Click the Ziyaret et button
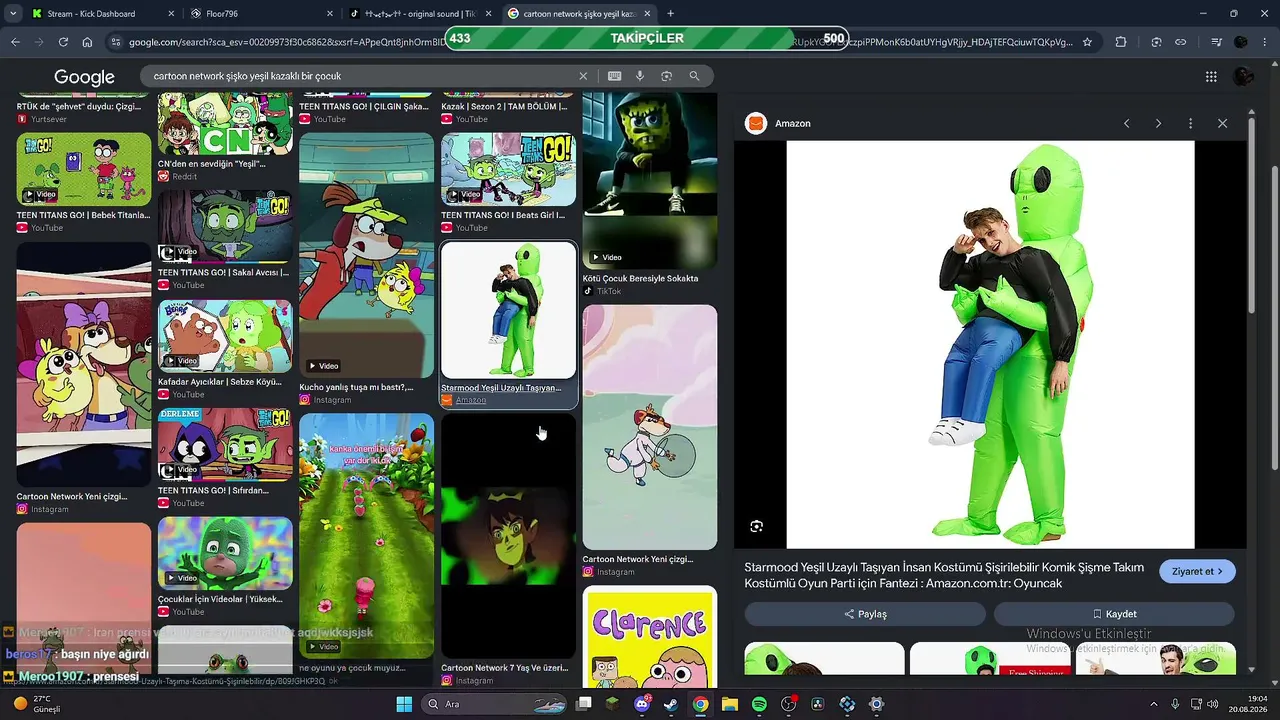The width and height of the screenshot is (1280, 720). click(1197, 571)
